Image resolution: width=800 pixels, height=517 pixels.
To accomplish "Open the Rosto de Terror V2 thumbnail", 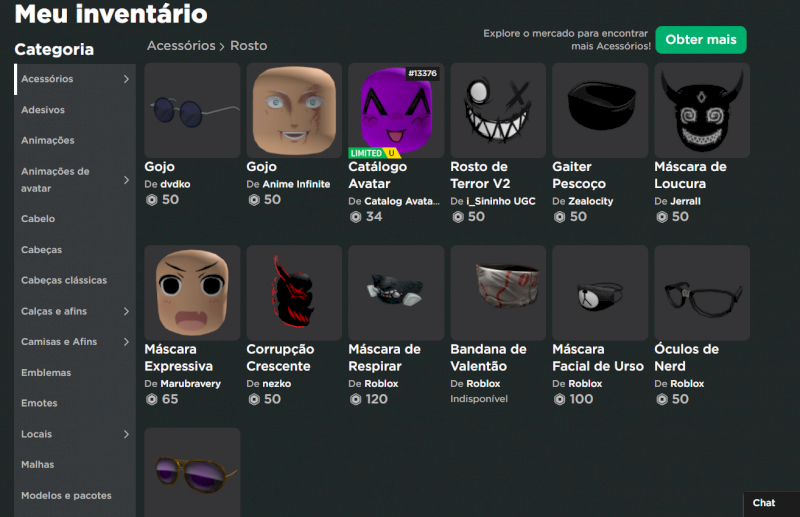I will click(498, 110).
